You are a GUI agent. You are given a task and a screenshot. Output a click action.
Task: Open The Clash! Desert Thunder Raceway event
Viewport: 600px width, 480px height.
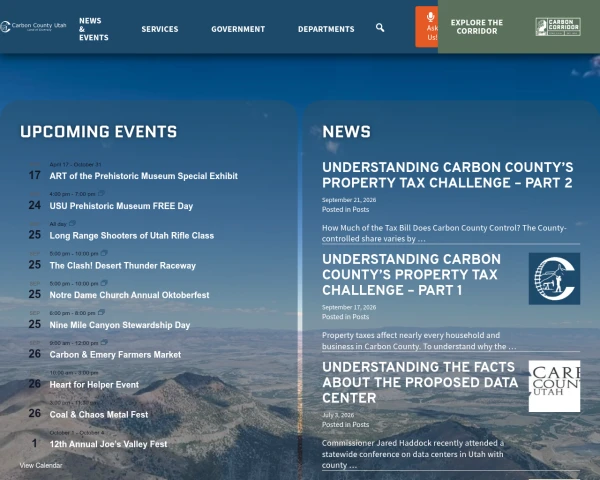click(x=122, y=266)
